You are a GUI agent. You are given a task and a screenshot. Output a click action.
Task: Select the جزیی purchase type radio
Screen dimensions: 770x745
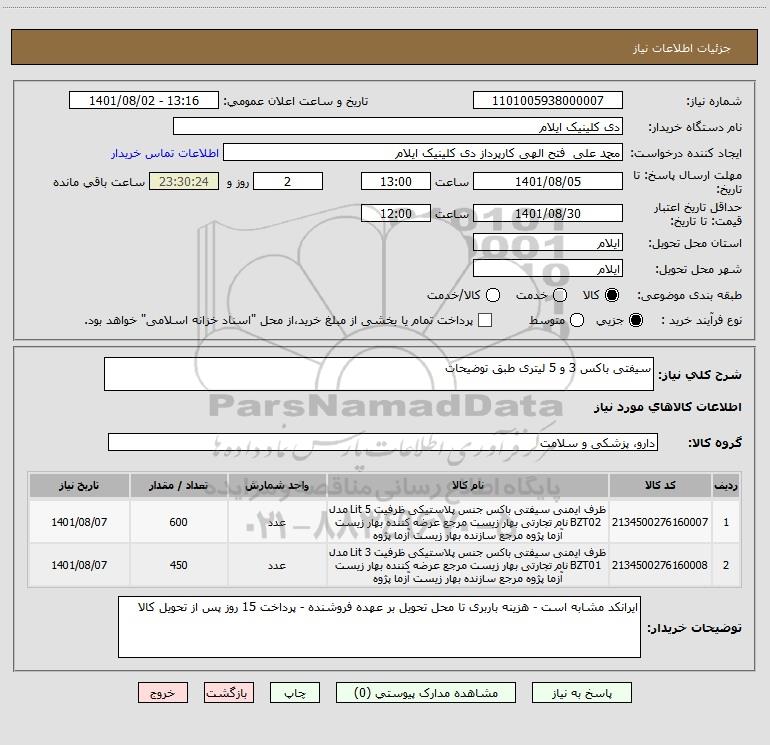coord(636,320)
